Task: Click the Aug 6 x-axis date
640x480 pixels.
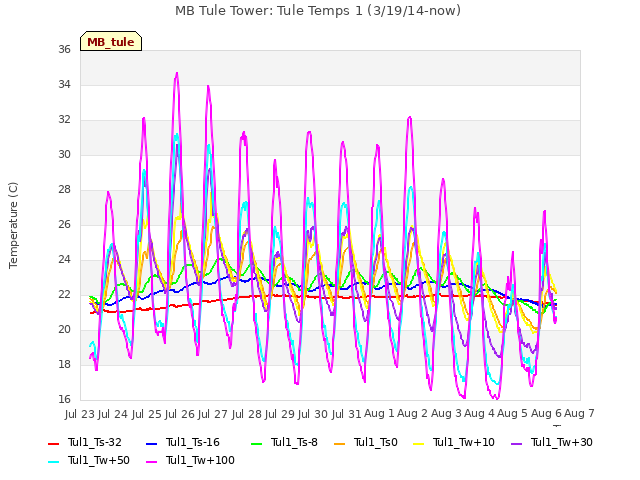Action: tap(546, 414)
